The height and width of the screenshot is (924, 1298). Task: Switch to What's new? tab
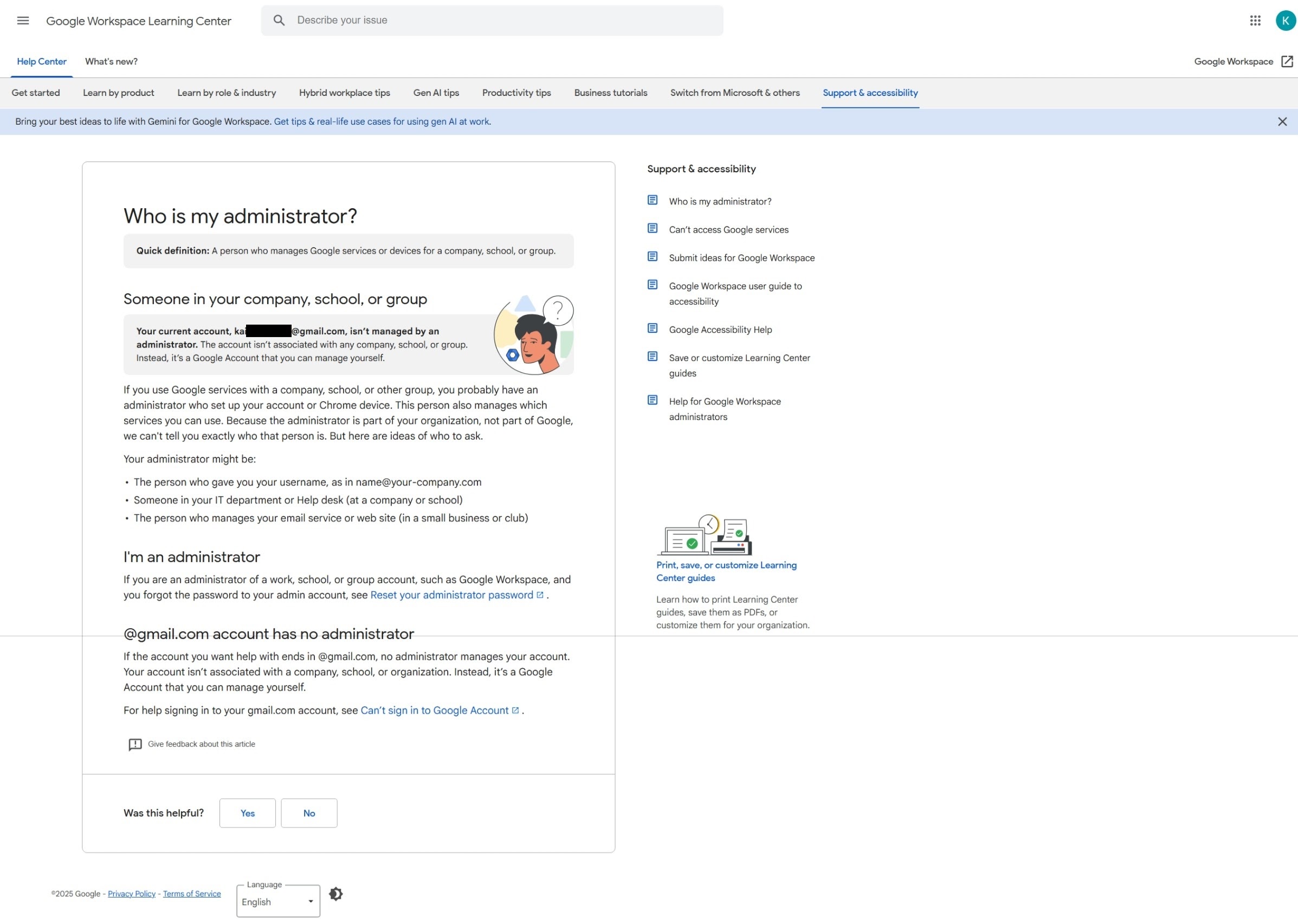click(111, 61)
